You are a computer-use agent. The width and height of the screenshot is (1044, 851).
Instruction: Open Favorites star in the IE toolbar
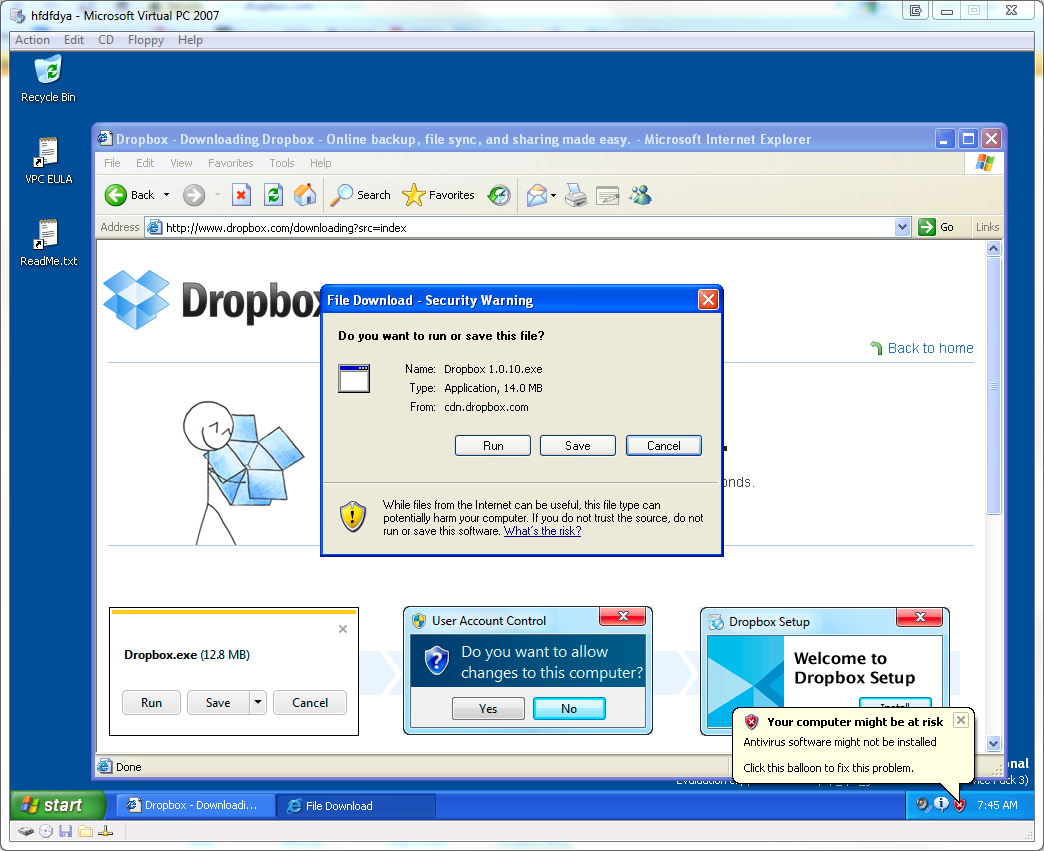[x=438, y=195]
